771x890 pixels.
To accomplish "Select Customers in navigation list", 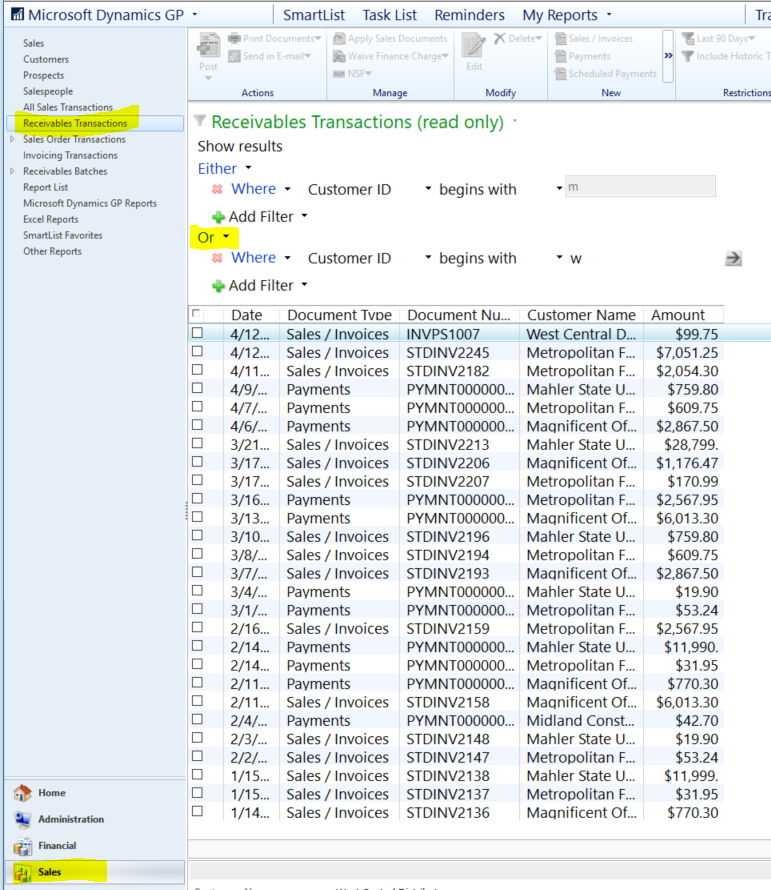I will [x=46, y=59].
